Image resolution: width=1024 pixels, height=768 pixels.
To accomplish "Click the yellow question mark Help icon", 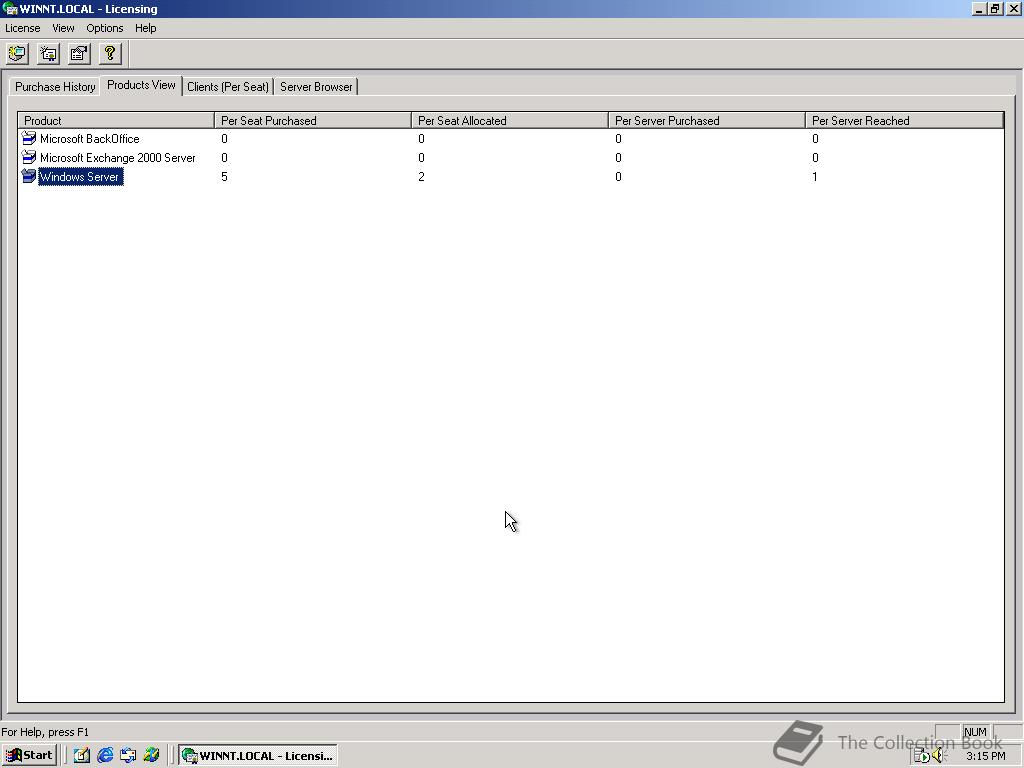I will (110, 54).
